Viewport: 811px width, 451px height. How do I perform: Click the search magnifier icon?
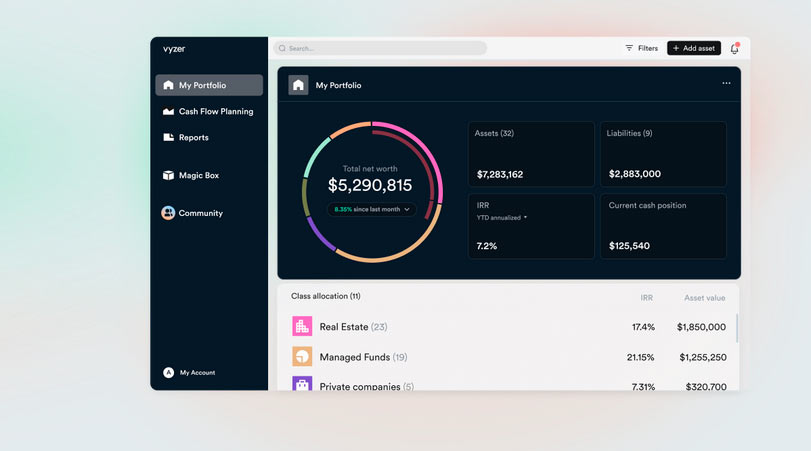pyautogui.click(x=282, y=48)
